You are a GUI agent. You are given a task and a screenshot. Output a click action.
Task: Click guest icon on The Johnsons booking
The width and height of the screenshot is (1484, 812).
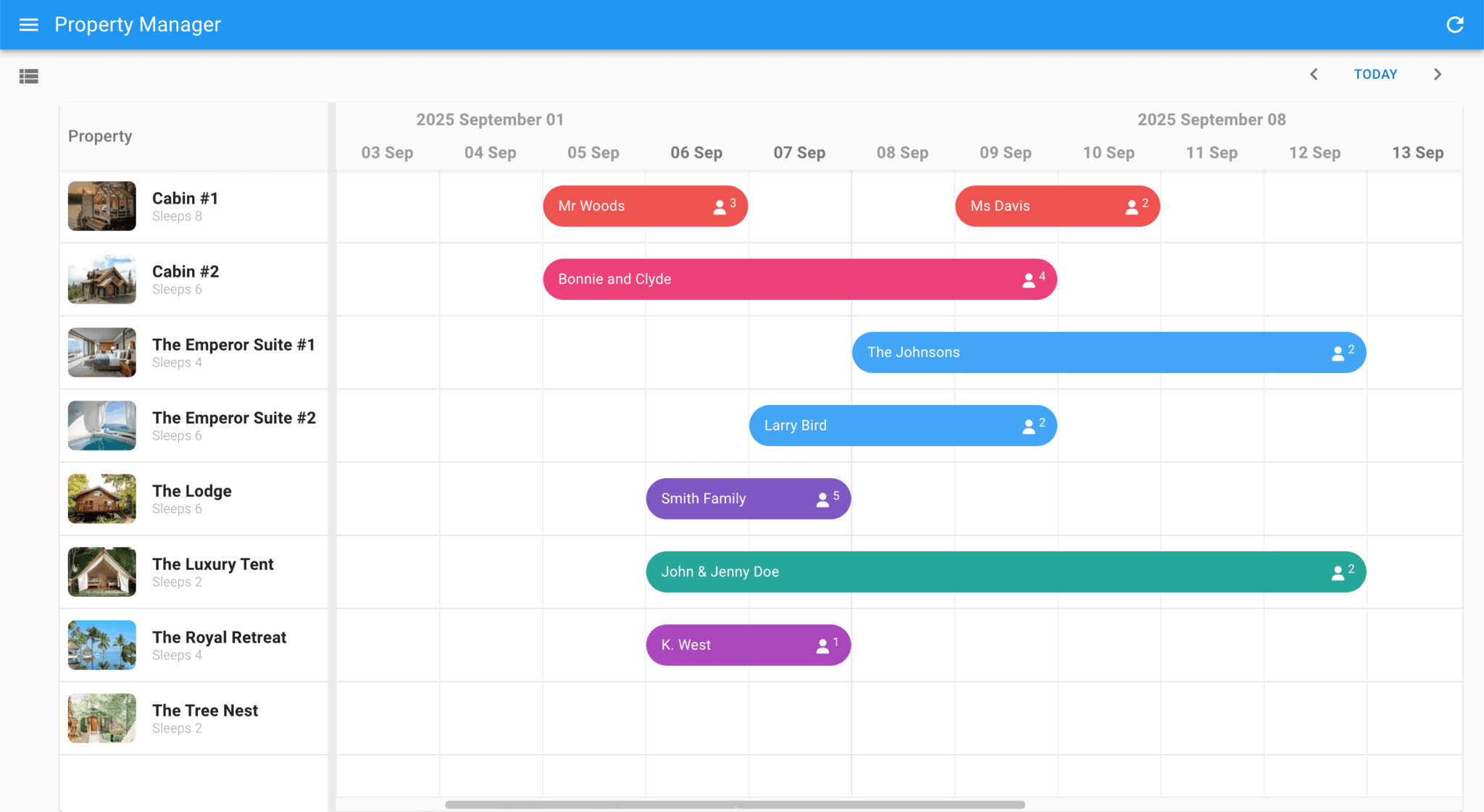[x=1338, y=353]
